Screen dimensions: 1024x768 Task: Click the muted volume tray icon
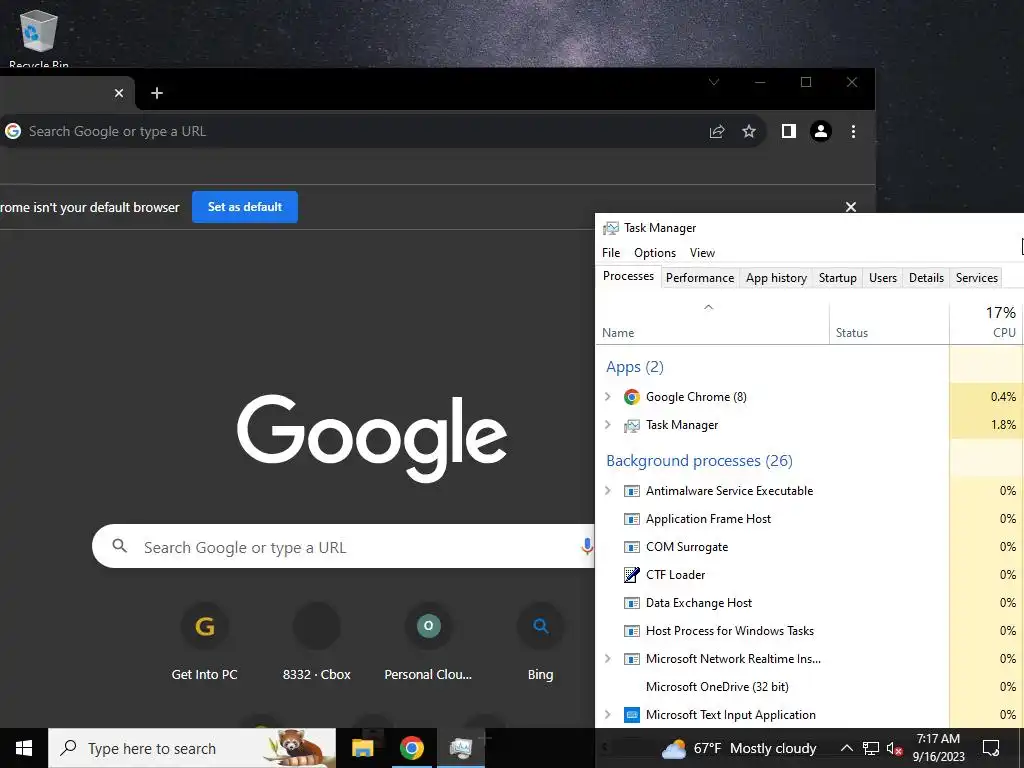[x=894, y=748]
